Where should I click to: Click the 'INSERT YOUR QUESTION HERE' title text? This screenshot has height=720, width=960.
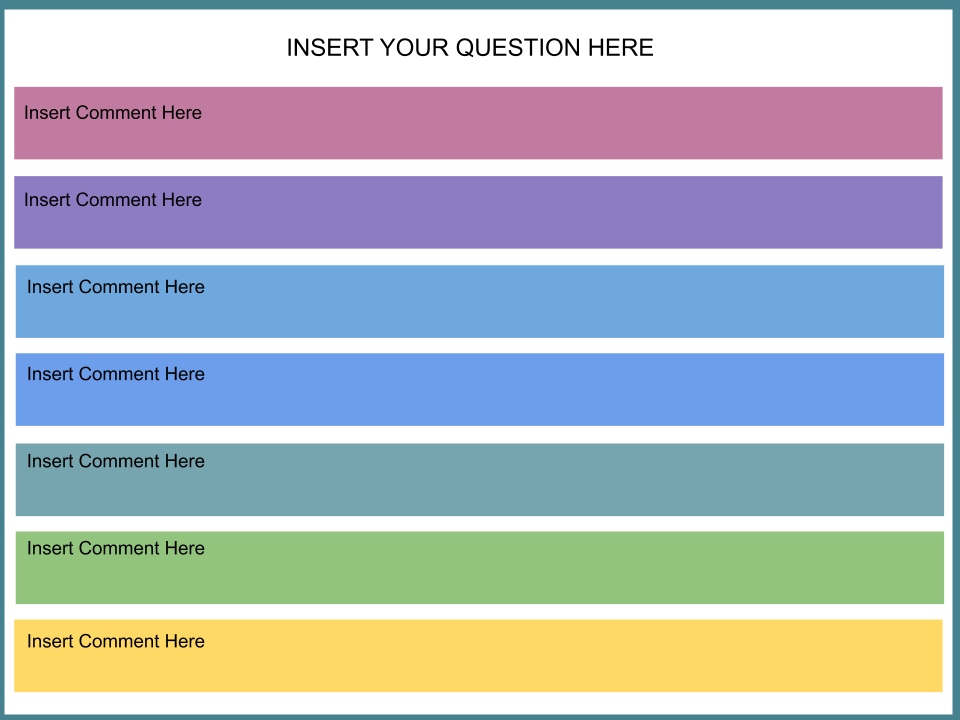coord(470,47)
